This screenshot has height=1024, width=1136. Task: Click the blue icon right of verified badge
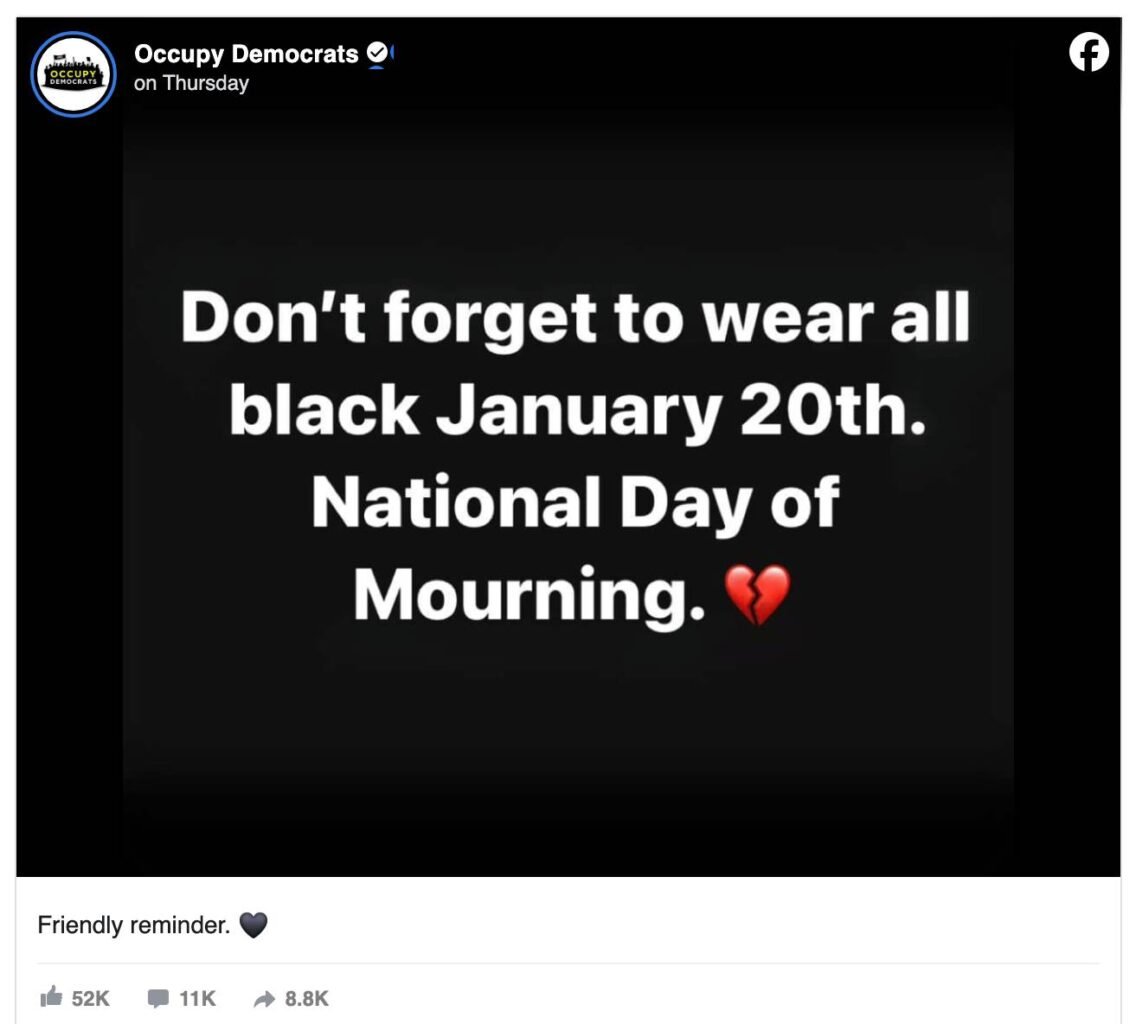(x=393, y=53)
